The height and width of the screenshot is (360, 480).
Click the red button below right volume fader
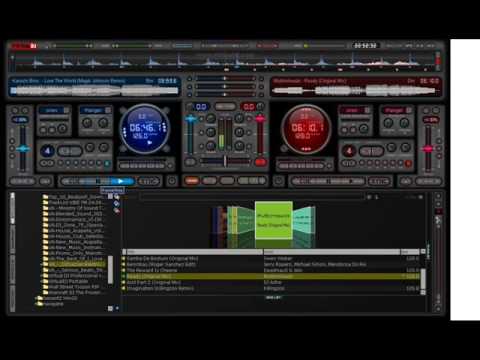pos(260,162)
